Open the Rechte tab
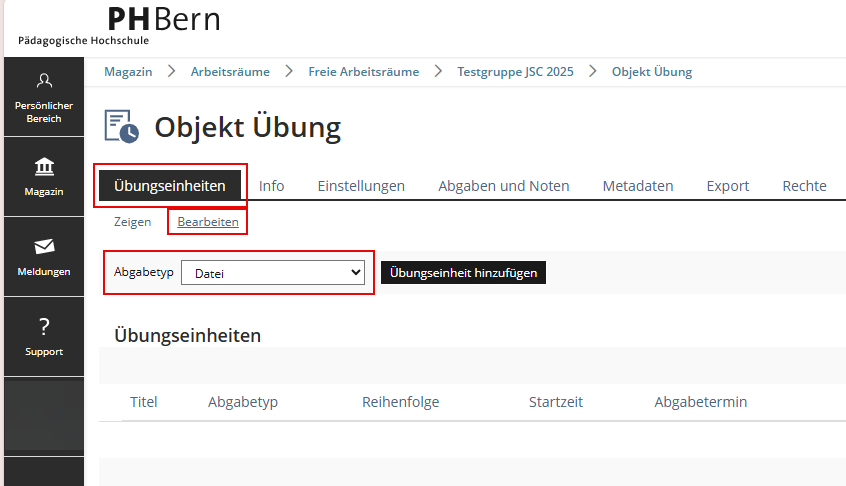846x486 pixels. (804, 186)
